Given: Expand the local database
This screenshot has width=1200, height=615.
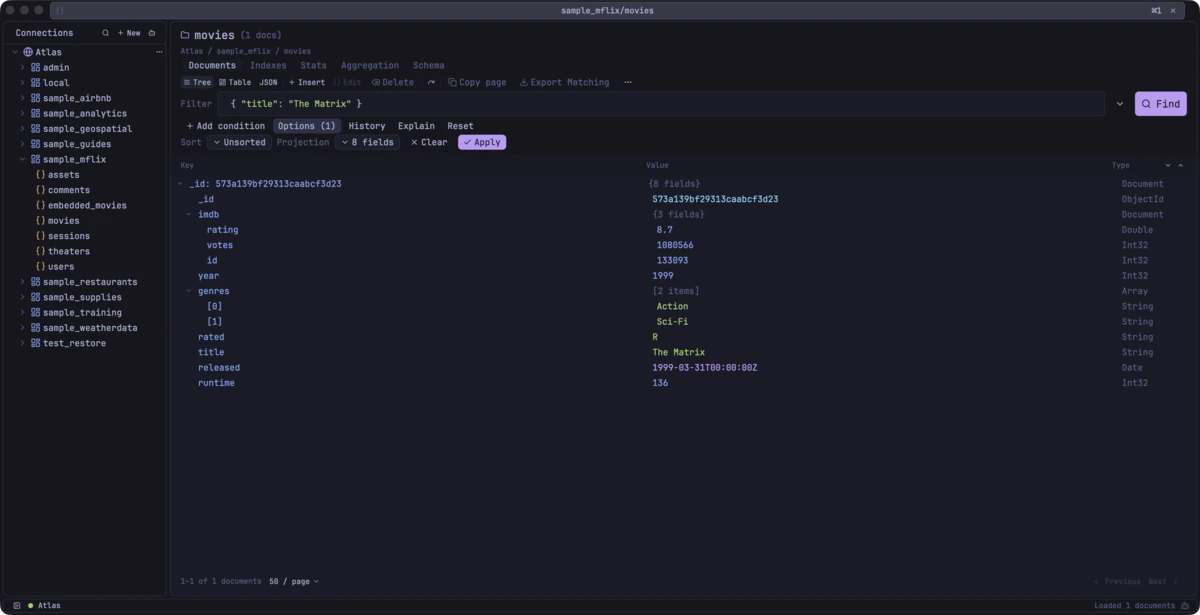Looking at the screenshot, I should (x=22, y=83).
